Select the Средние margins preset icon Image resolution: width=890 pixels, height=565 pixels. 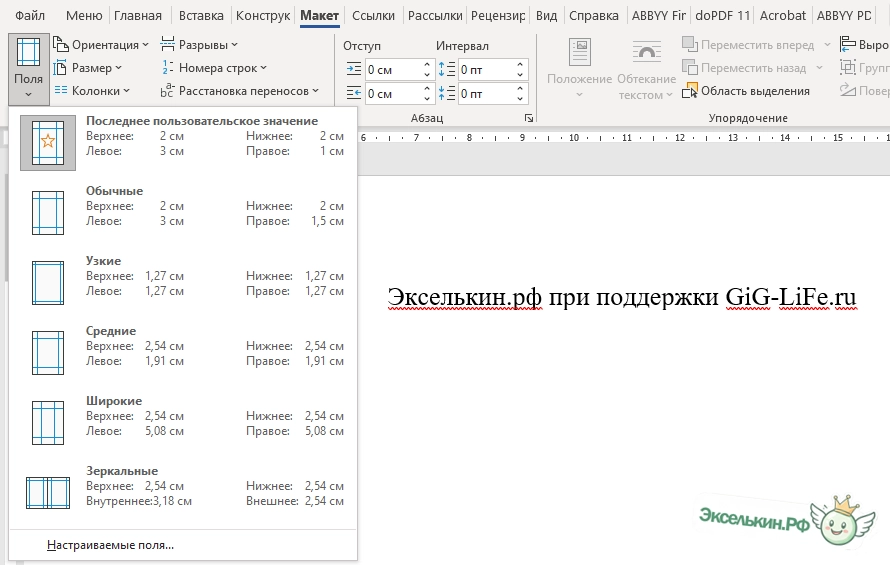[x=47, y=352]
